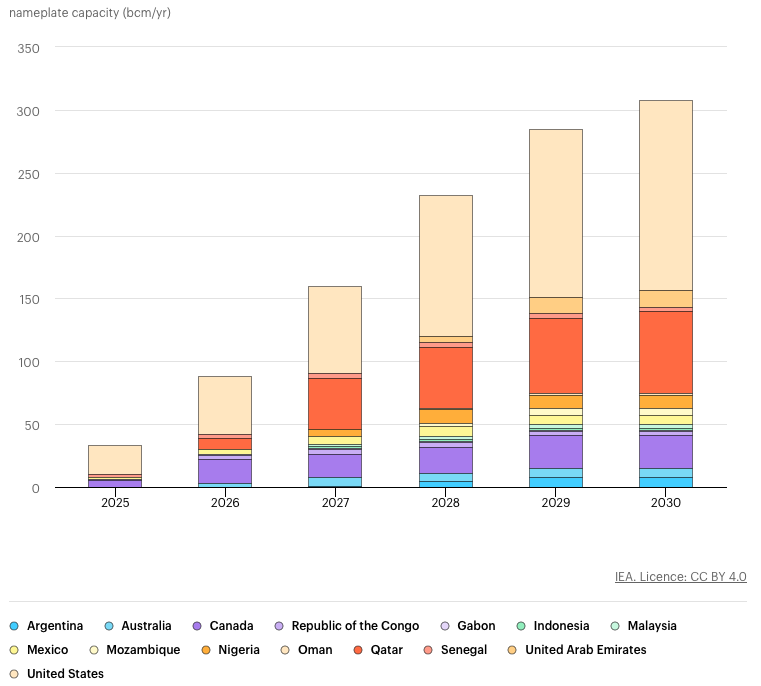Toggle the Argentina legend marker
The width and height of the screenshot is (761, 686).
click(14, 626)
